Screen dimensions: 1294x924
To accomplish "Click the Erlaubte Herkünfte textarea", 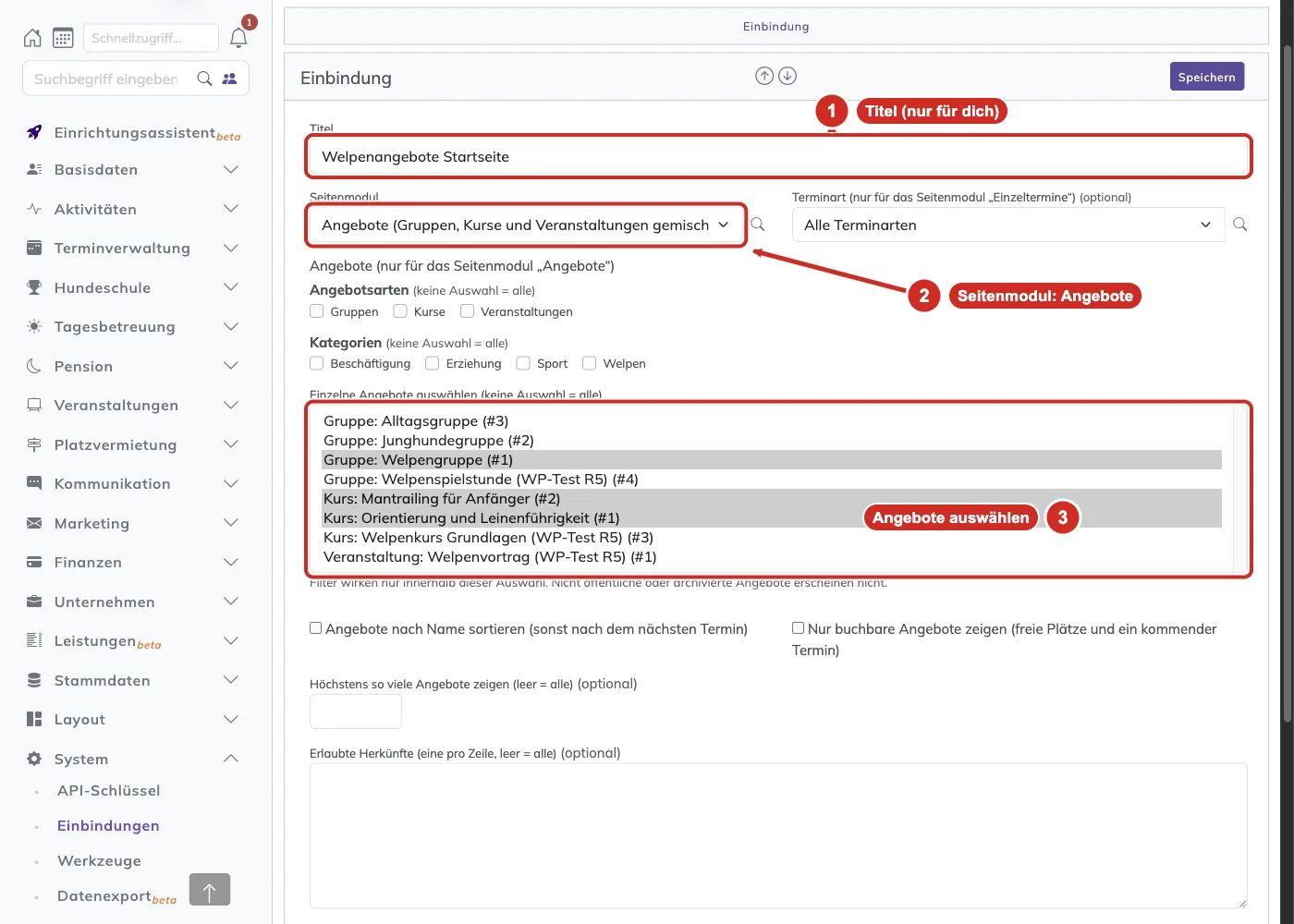I will click(778, 836).
